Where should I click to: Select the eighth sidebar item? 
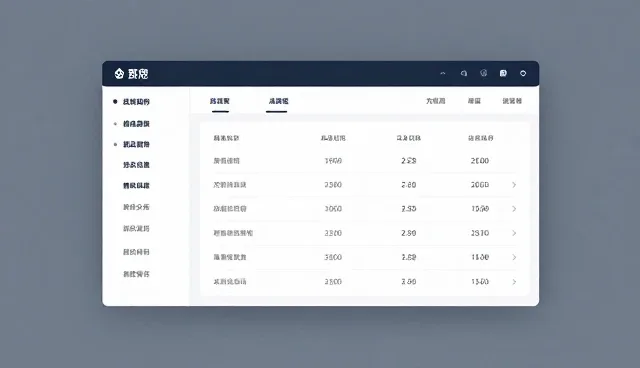coord(136,252)
